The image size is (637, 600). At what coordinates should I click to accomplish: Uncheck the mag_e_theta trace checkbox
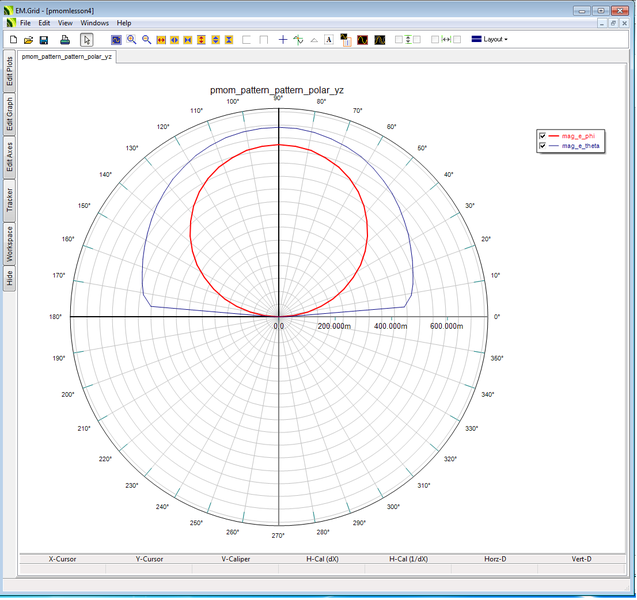point(542,146)
